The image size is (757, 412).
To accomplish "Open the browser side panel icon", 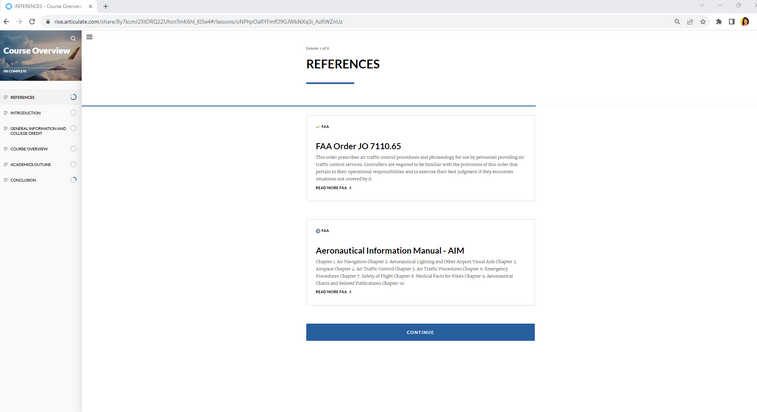I will click(x=731, y=21).
